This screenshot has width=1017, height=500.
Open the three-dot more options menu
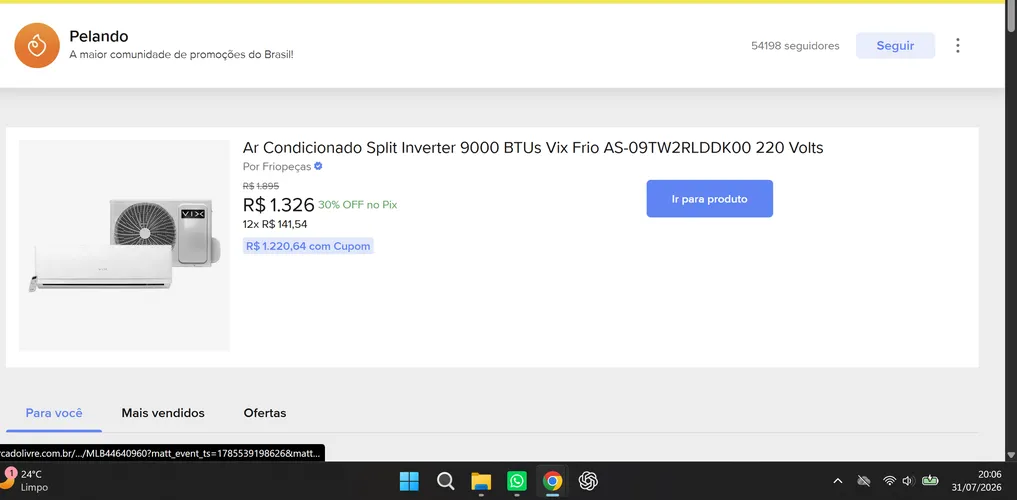coord(957,45)
